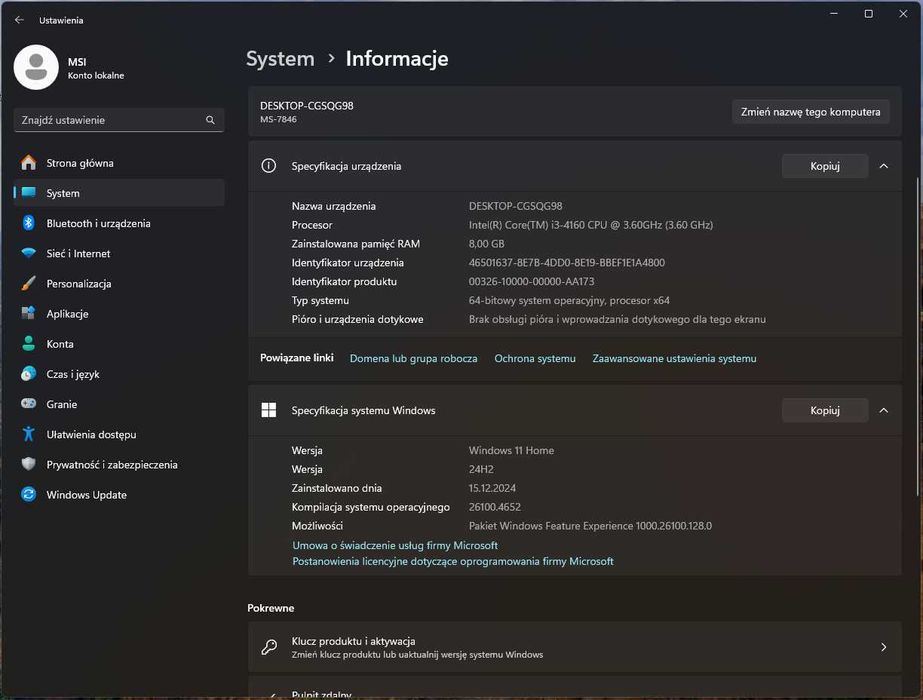Click the Konta person icon

click(x=28, y=344)
